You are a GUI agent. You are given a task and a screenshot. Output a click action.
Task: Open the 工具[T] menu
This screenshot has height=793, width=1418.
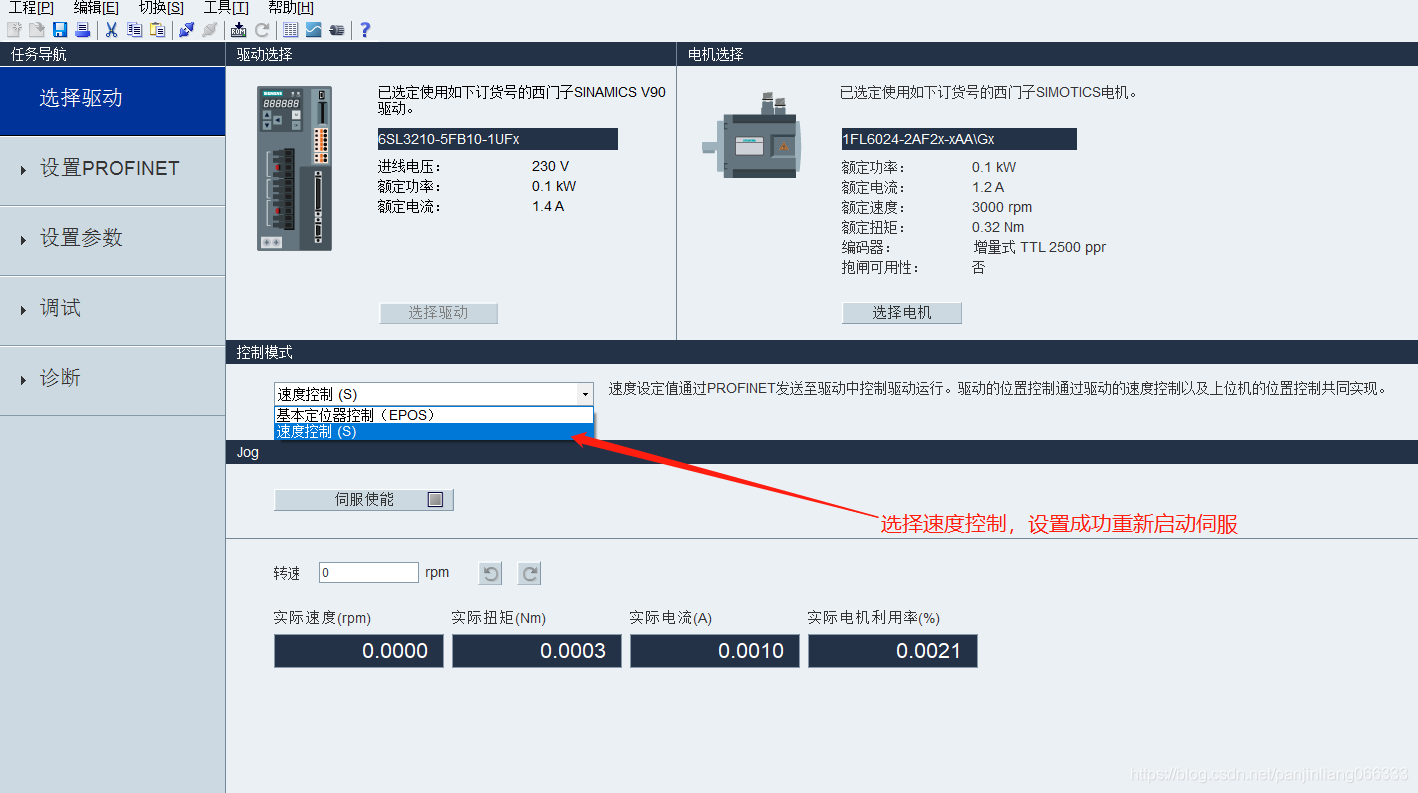tap(226, 8)
